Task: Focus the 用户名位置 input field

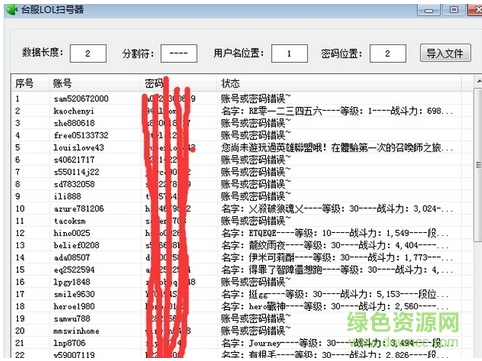Action: point(289,53)
